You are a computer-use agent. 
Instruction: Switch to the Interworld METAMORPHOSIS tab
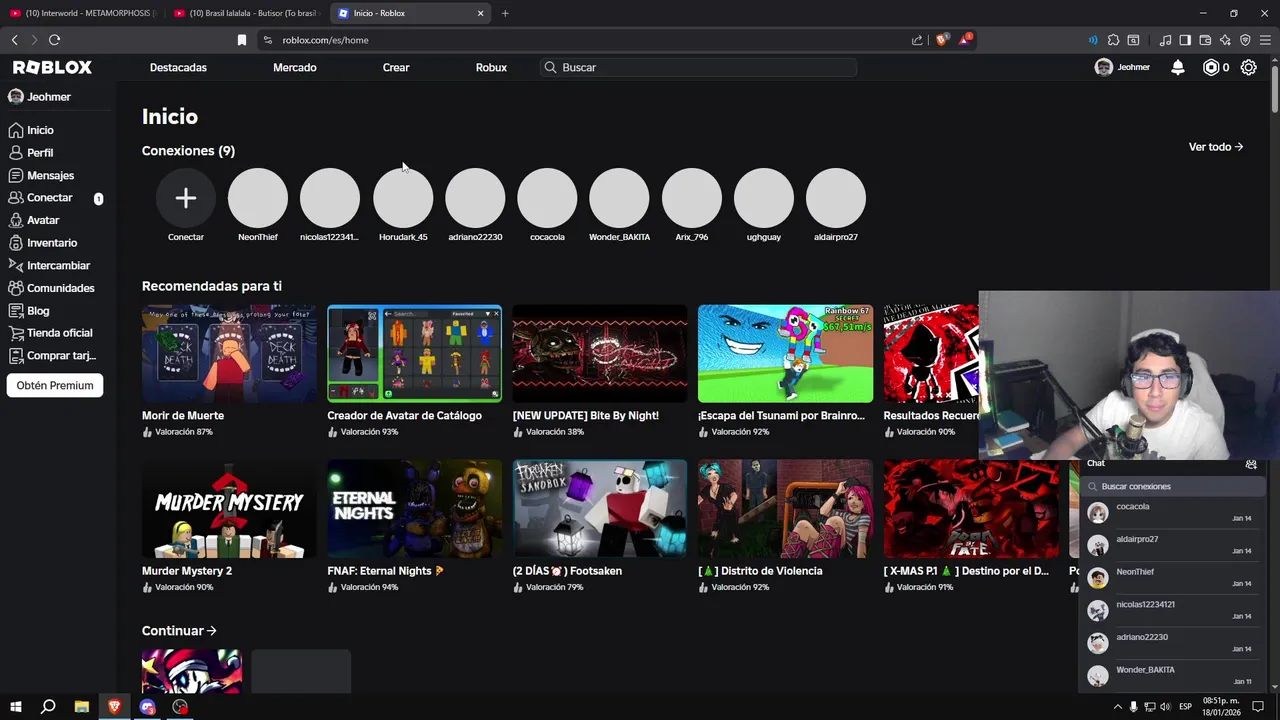coord(83,13)
